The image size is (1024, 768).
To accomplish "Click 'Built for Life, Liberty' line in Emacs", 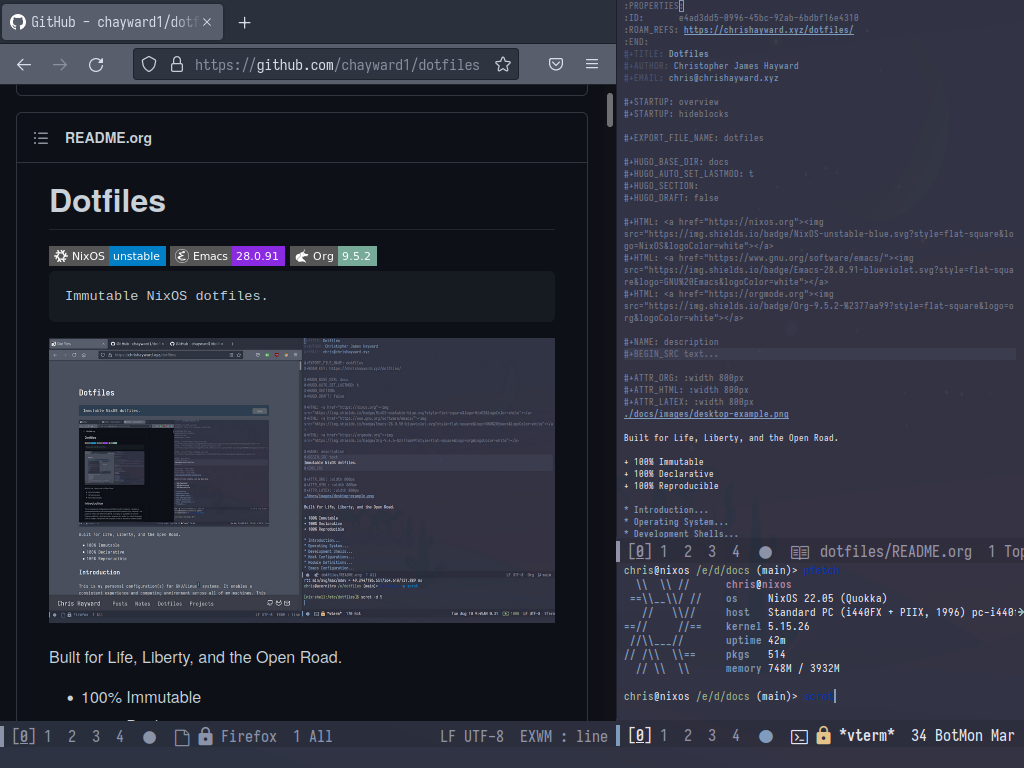I will click(x=731, y=438).
